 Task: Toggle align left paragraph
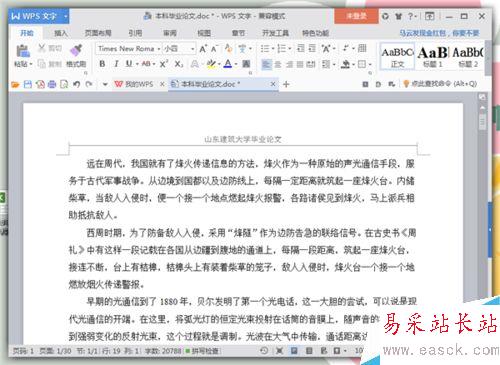(266, 64)
